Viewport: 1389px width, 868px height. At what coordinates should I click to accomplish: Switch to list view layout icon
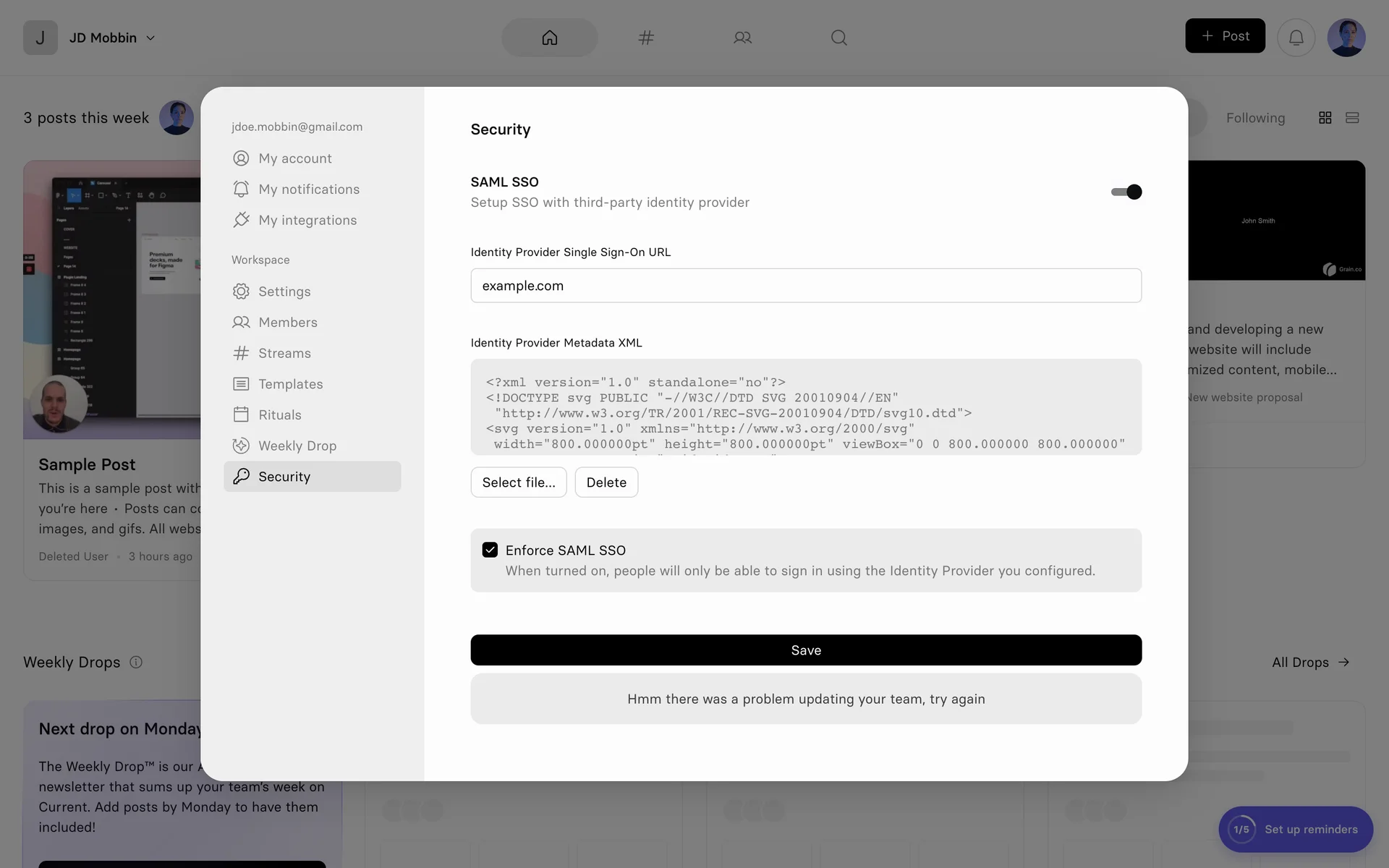(x=1352, y=118)
